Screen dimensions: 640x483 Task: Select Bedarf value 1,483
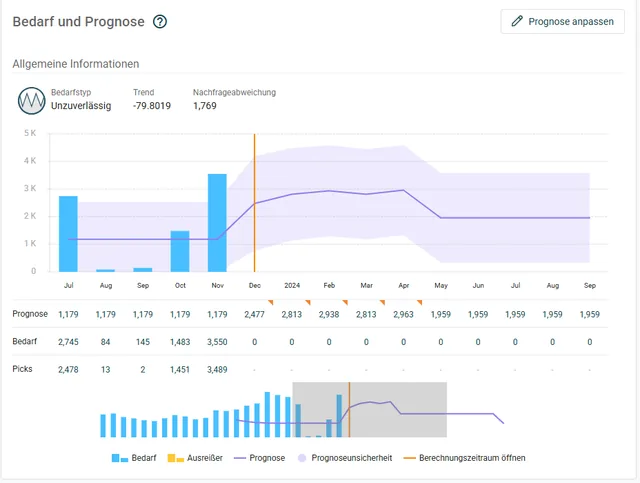[x=180, y=342]
